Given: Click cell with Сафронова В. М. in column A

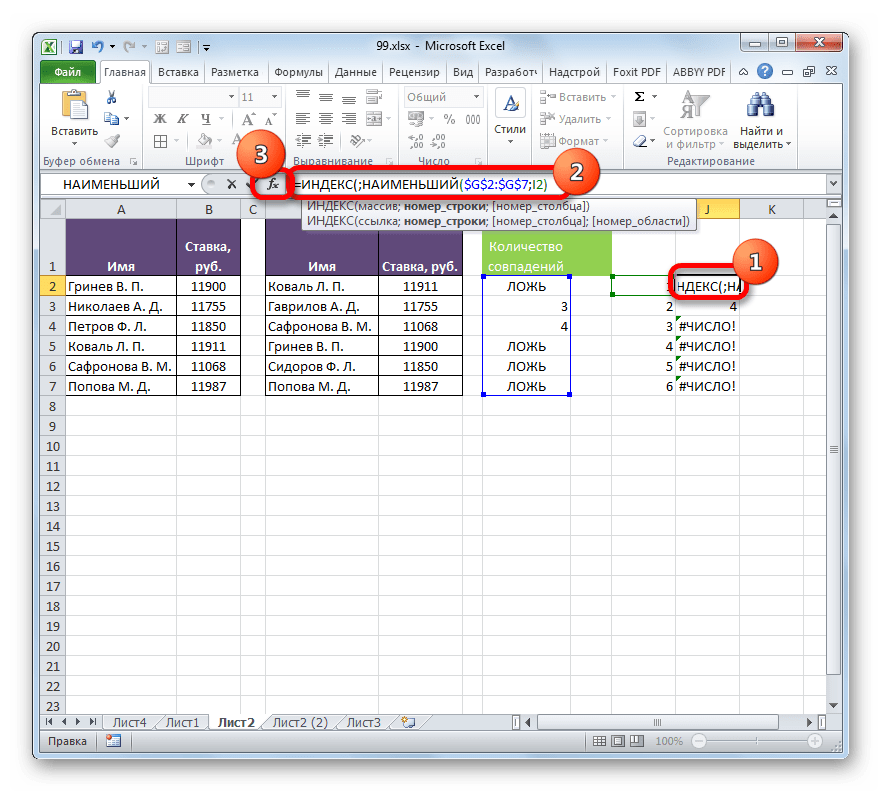Looking at the screenshot, I should pyautogui.click(x=121, y=367).
